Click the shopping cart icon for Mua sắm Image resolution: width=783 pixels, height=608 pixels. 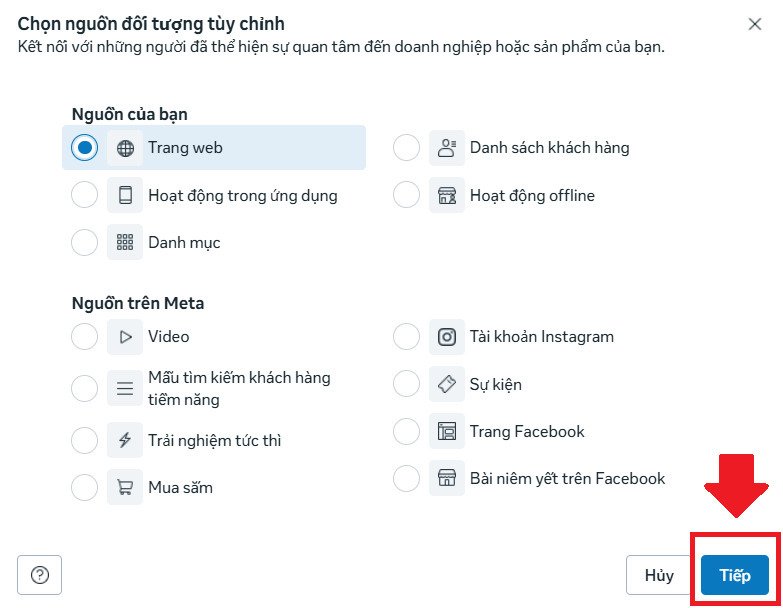pos(125,488)
